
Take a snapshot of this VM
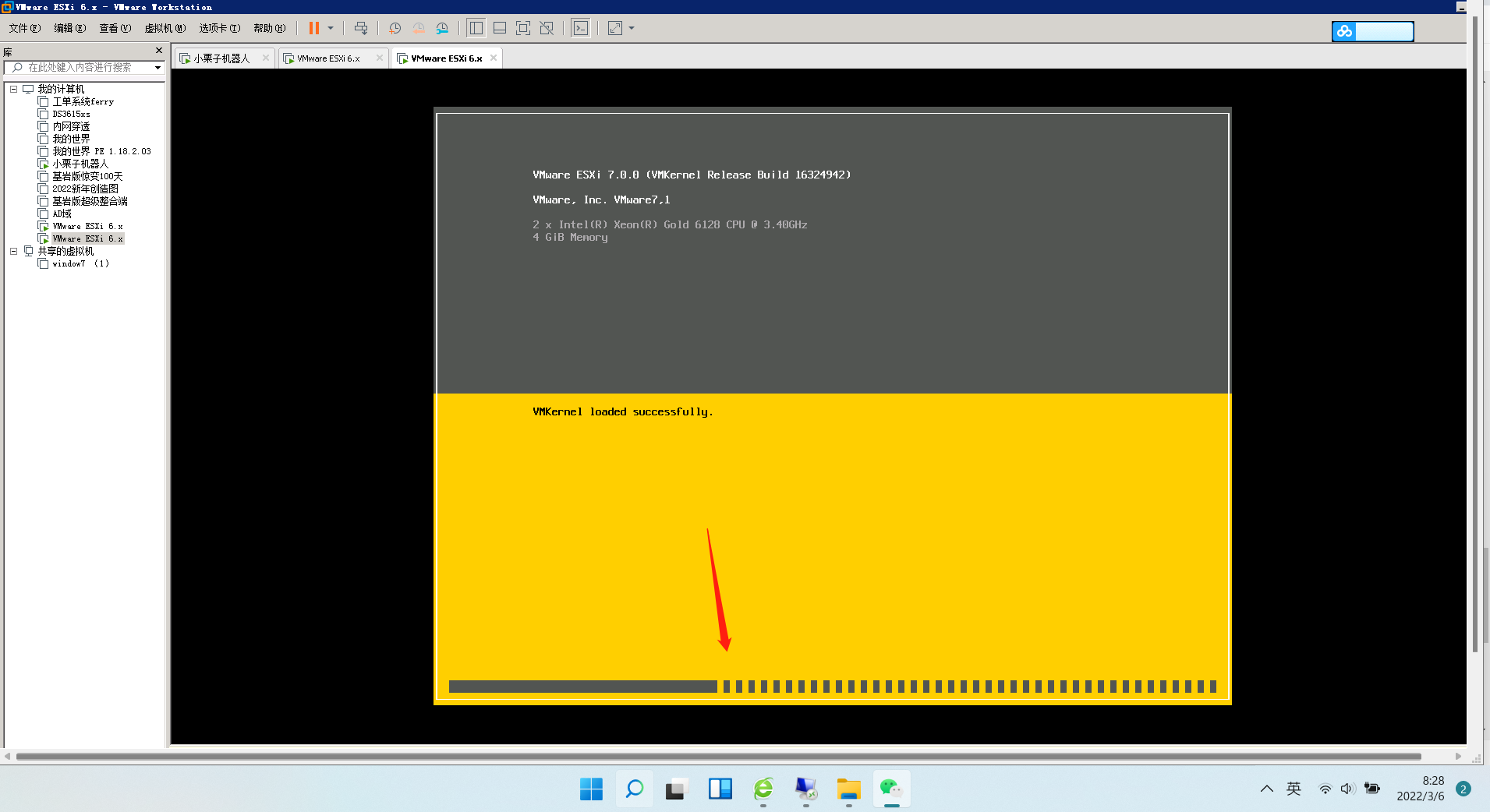pyautogui.click(x=395, y=28)
